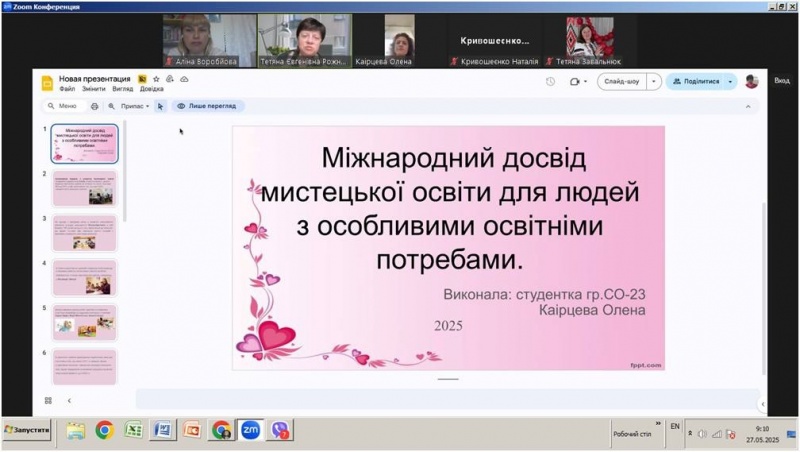Collapse the filmstrip panel with the arrow
800x452 pixels.
tap(69, 400)
